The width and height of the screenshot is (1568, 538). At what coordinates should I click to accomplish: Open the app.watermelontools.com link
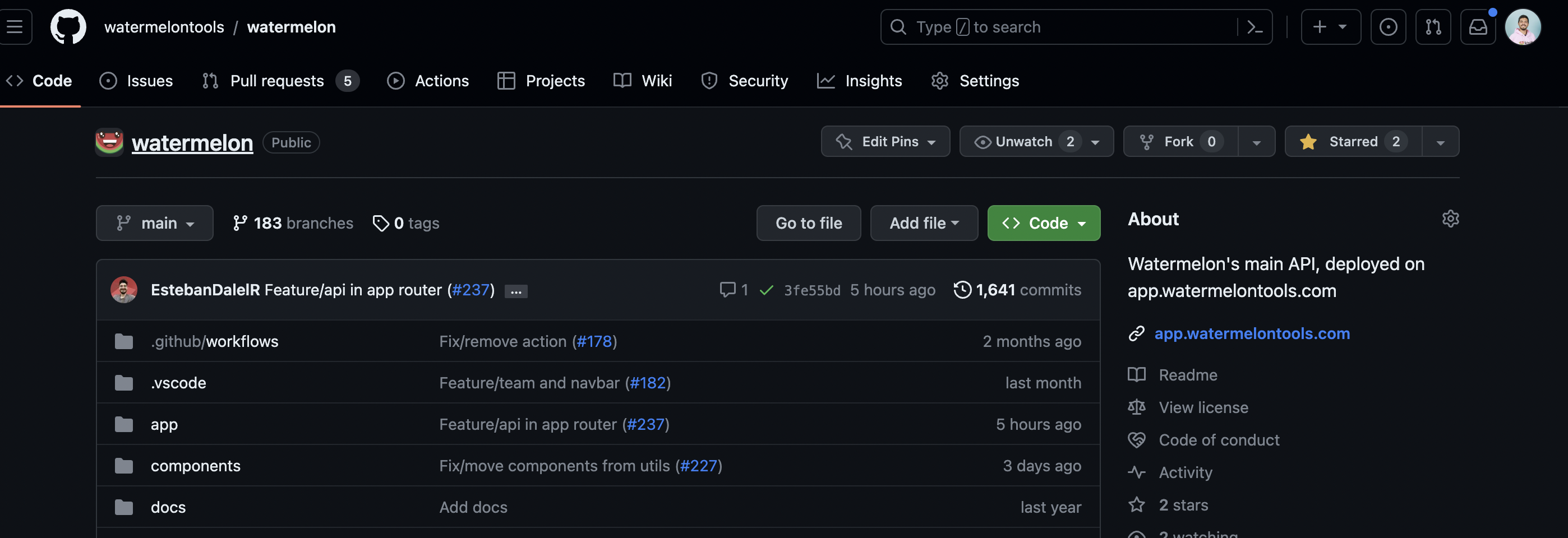point(1252,333)
